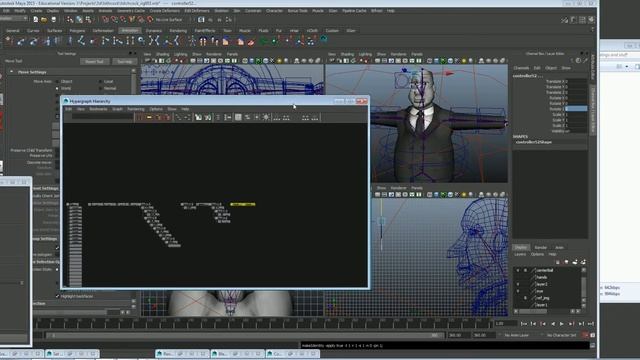Screen dimensions: 640x360
Task: Collapse the Move Settings section
Action: (11, 72)
